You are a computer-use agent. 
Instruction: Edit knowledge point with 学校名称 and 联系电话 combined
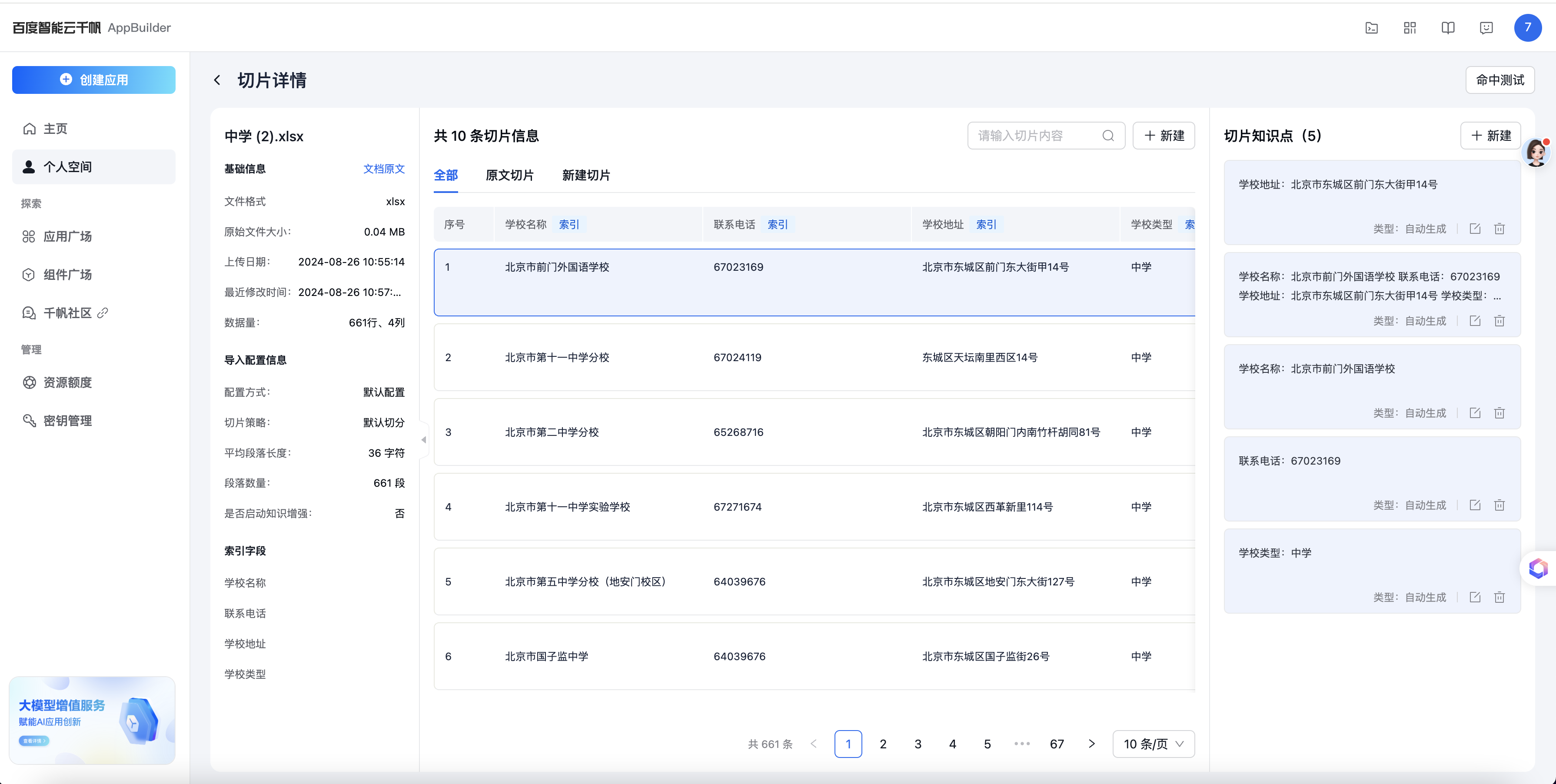[x=1475, y=321]
